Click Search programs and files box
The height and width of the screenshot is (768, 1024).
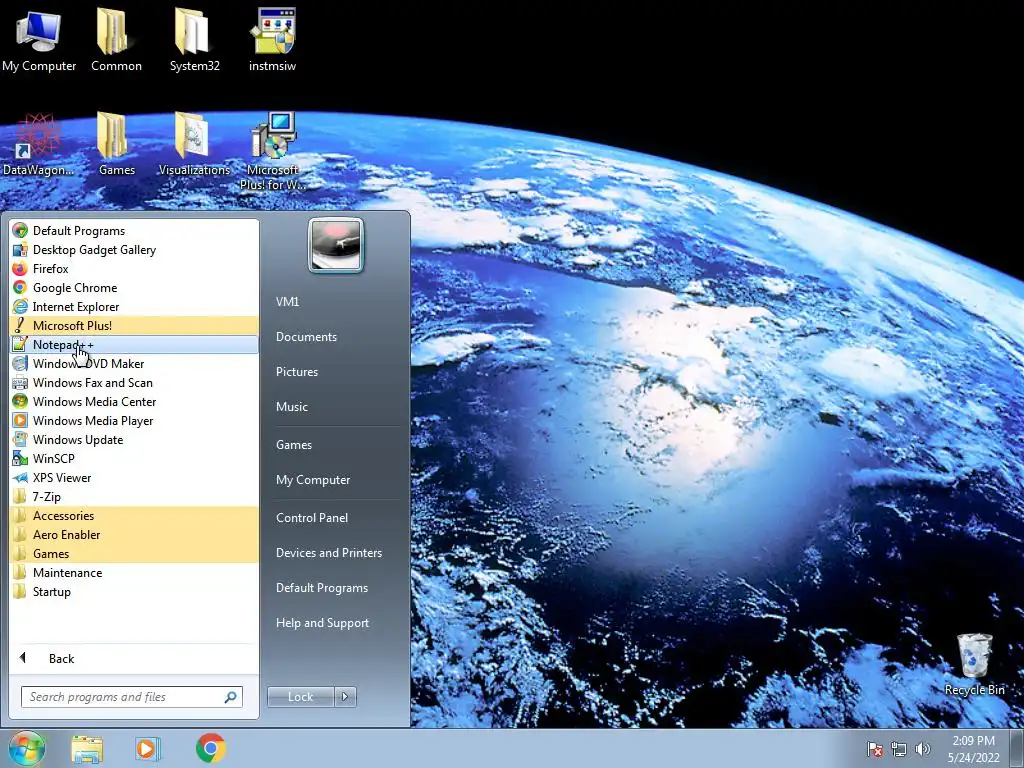point(131,697)
